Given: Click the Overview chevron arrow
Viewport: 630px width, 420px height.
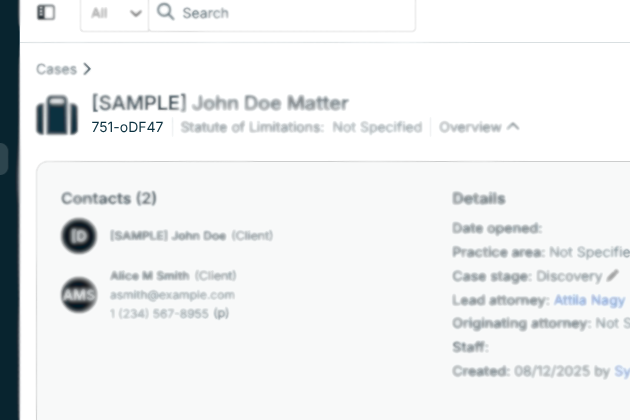Looking at the screenshot, I should (x=513, y=127).
